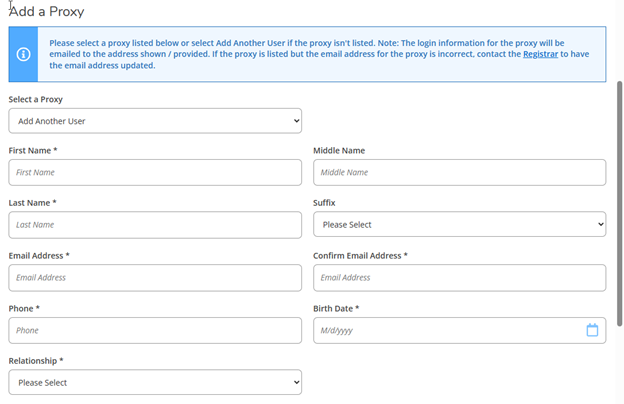
Task: Expand the Select a Proxy dropdown
Action: click(155, 120)
